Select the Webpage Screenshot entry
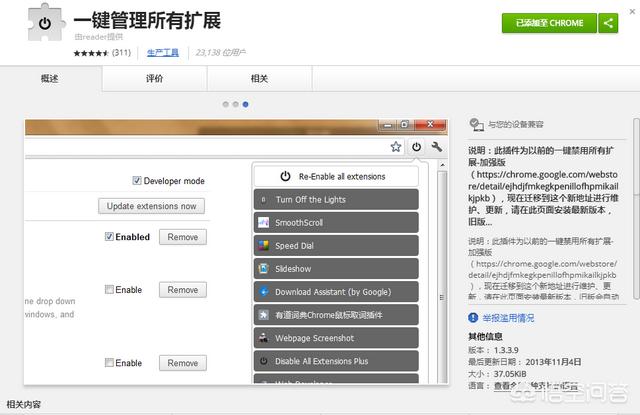The image size is (640, 415). 336,337
